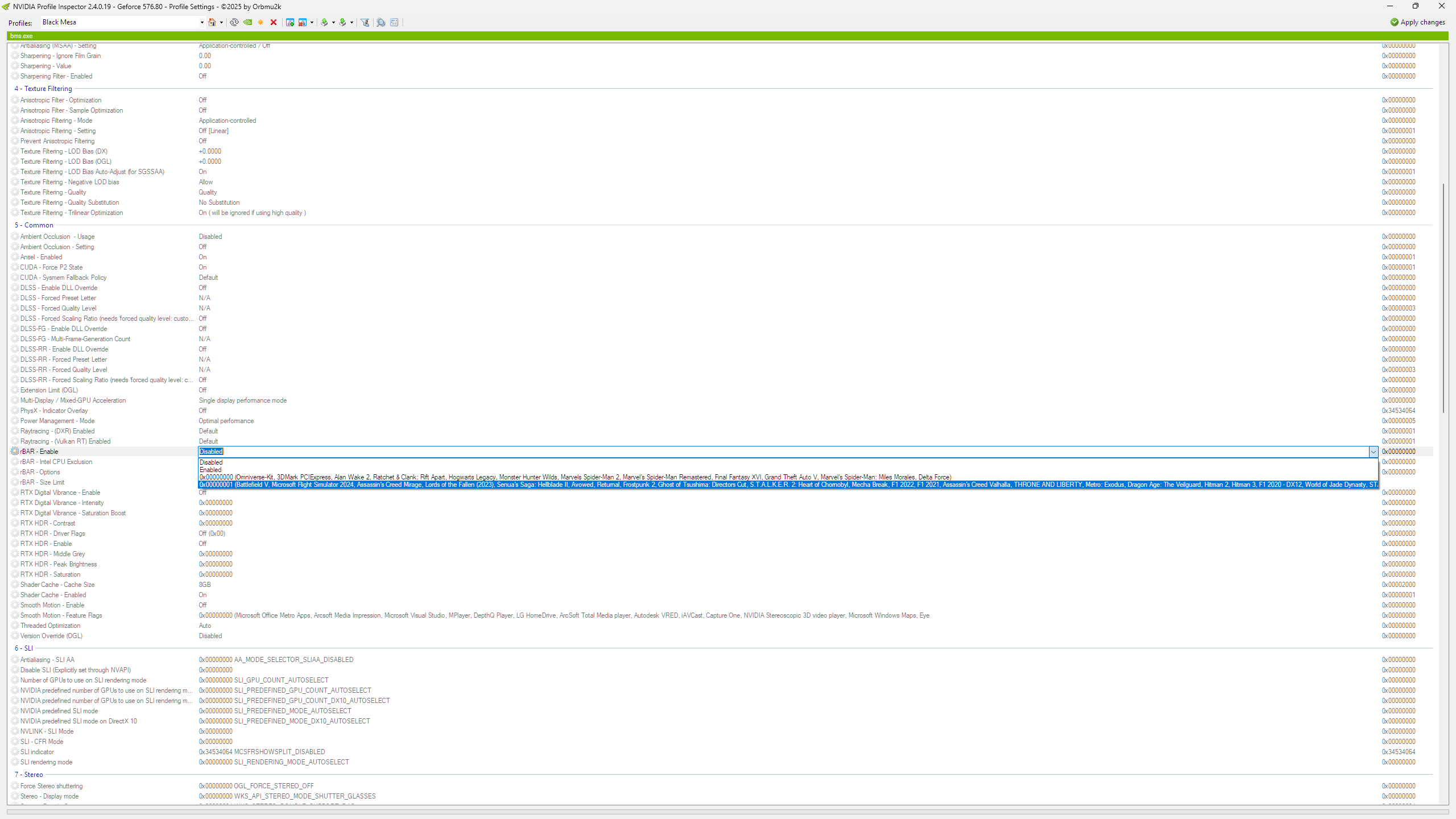The width and height of the screenshot is (1456, 819).
Task: Select 0x00000001 (Battlefield V...) dropdown option
Action: (x=788, y=485)
